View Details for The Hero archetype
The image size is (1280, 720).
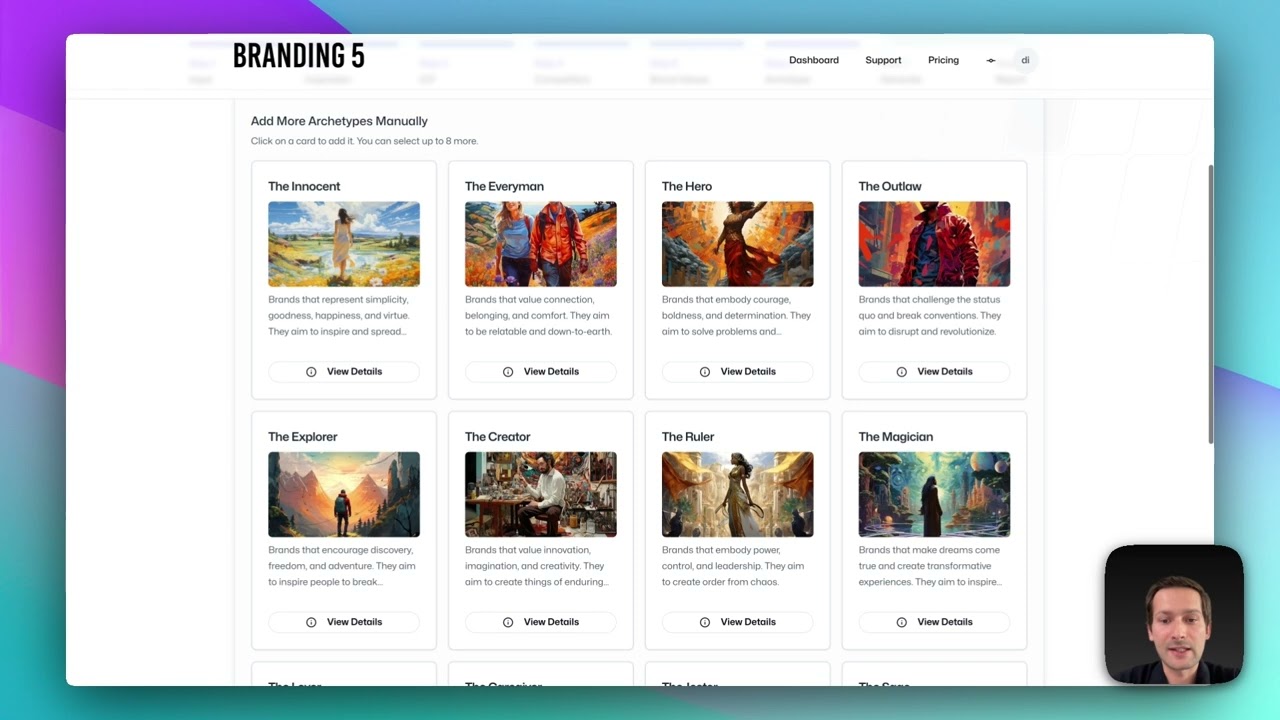point(738,372)
